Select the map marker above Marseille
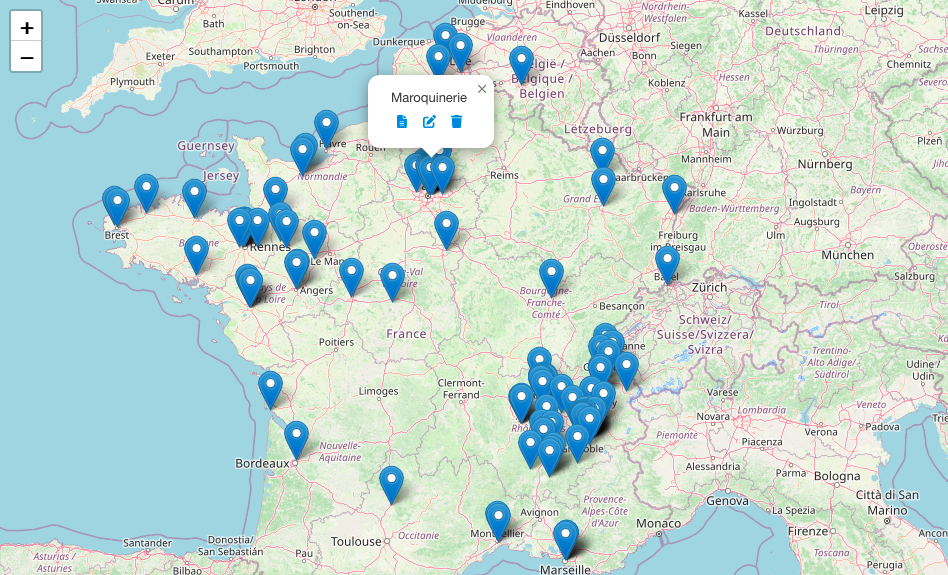Image resolution: width=948 pixels, height=575 pixels. point(566,539)
